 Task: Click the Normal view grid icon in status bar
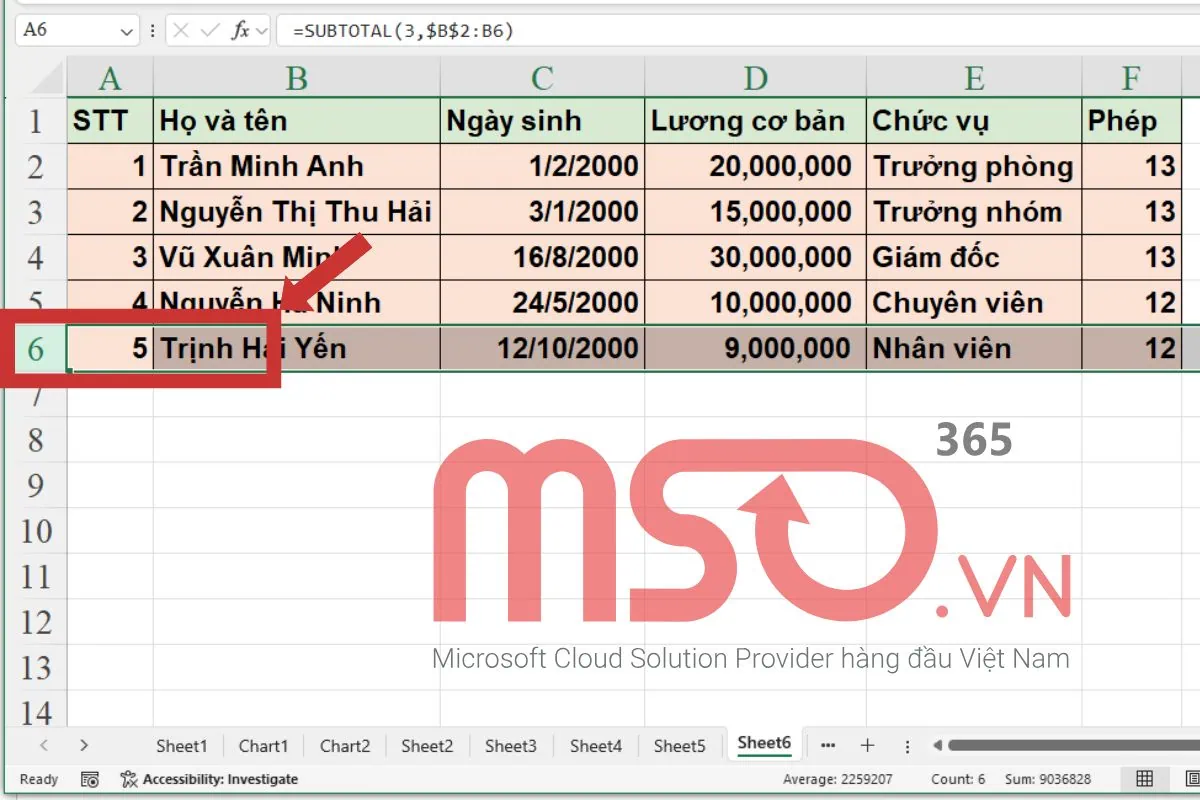(x=1143, y=779)
